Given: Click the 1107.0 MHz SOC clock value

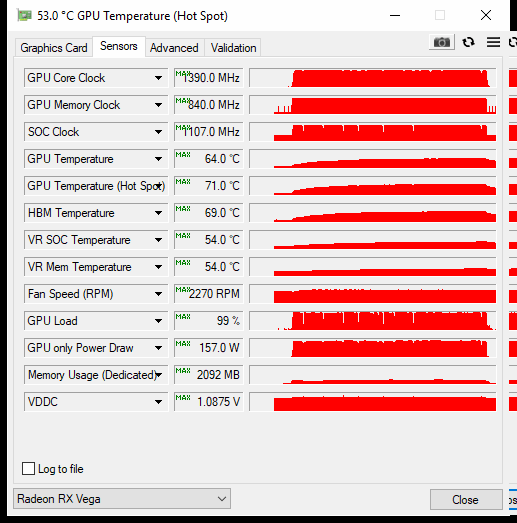Looking at the screenshot, I should pyautogui.click(x=209, y=132).
